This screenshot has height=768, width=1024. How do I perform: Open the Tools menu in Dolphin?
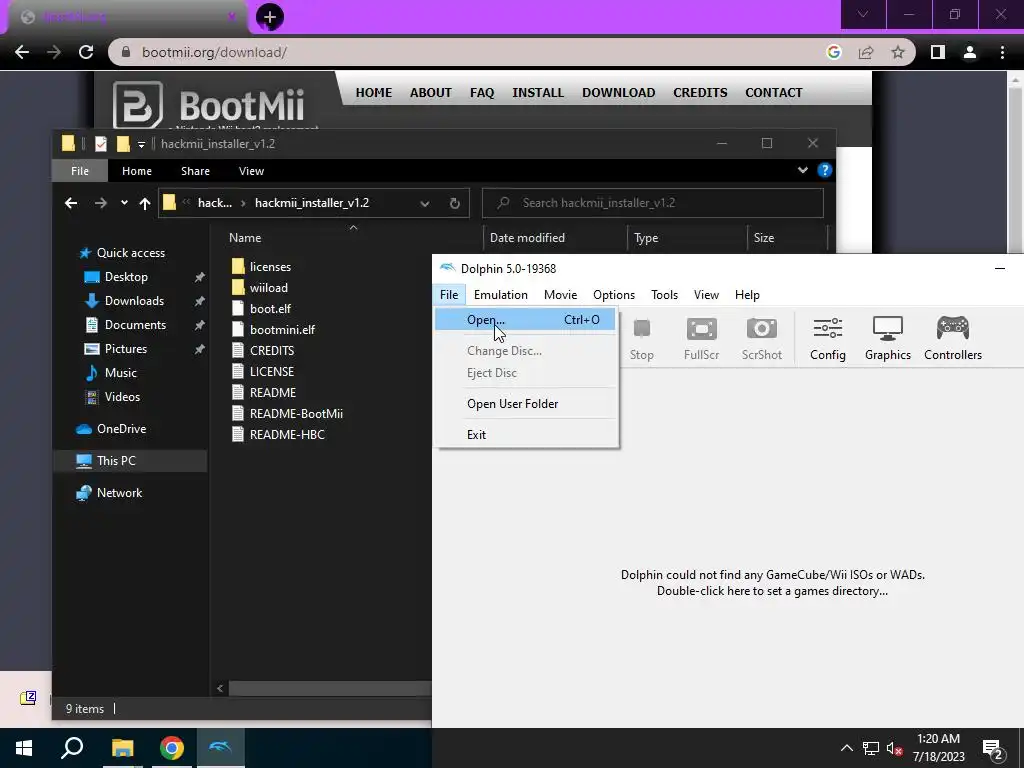664,295
